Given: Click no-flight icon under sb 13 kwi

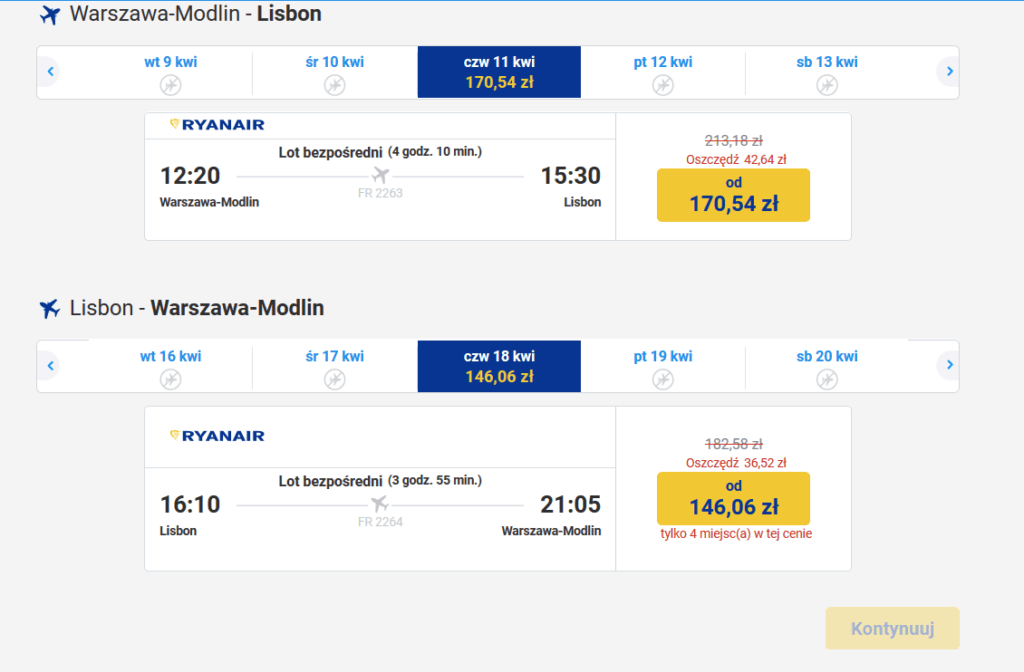Looking at the screenshot, I should coord(827,85).
